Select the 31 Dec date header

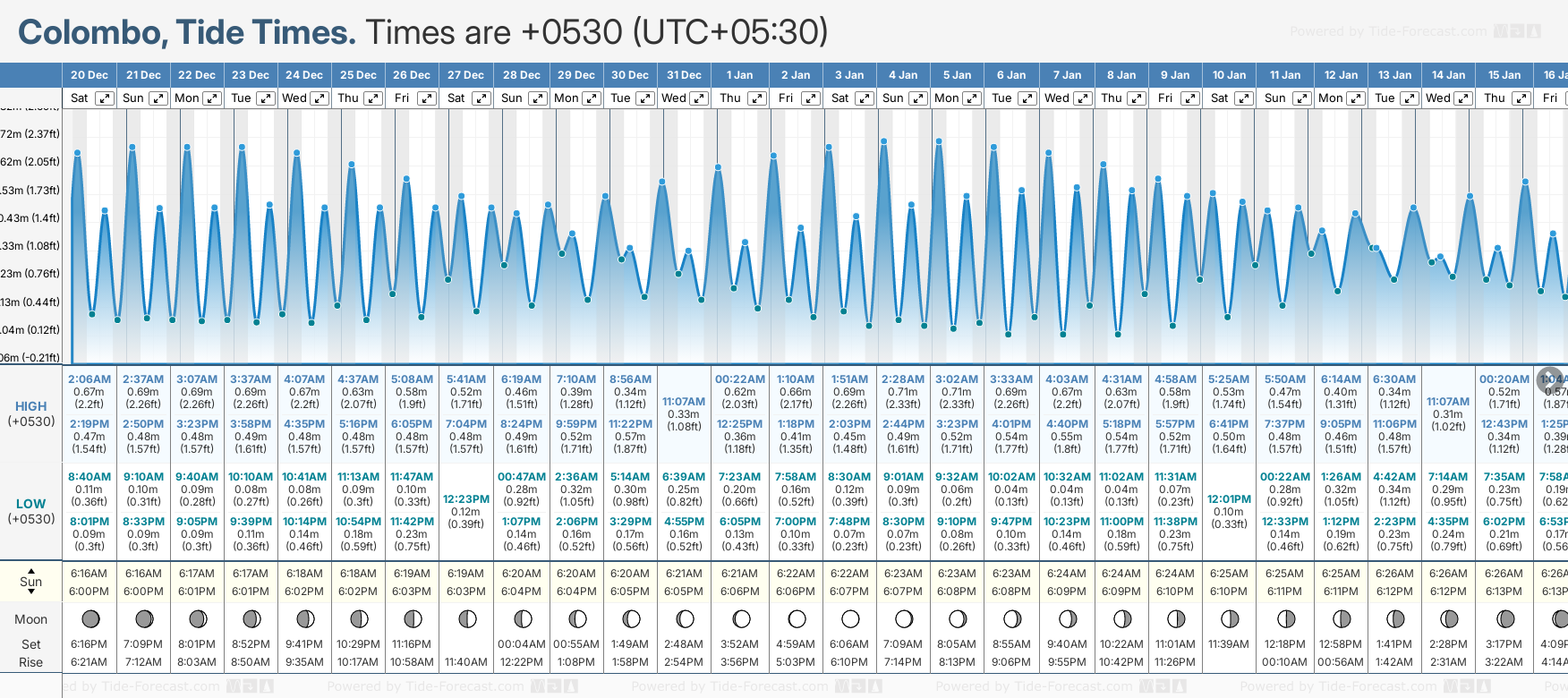[x=684, y=75]
